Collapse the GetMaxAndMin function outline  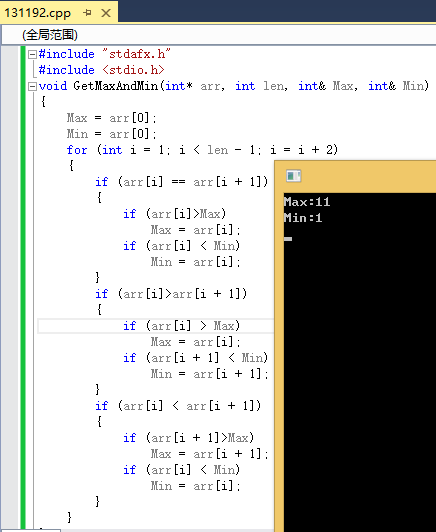32,86
